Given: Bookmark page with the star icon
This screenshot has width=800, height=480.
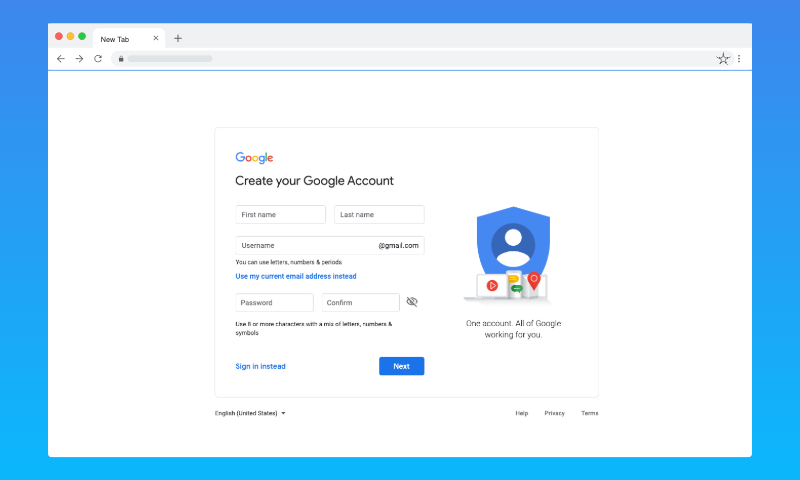Looking at the screenshot, I should point(723,59).
